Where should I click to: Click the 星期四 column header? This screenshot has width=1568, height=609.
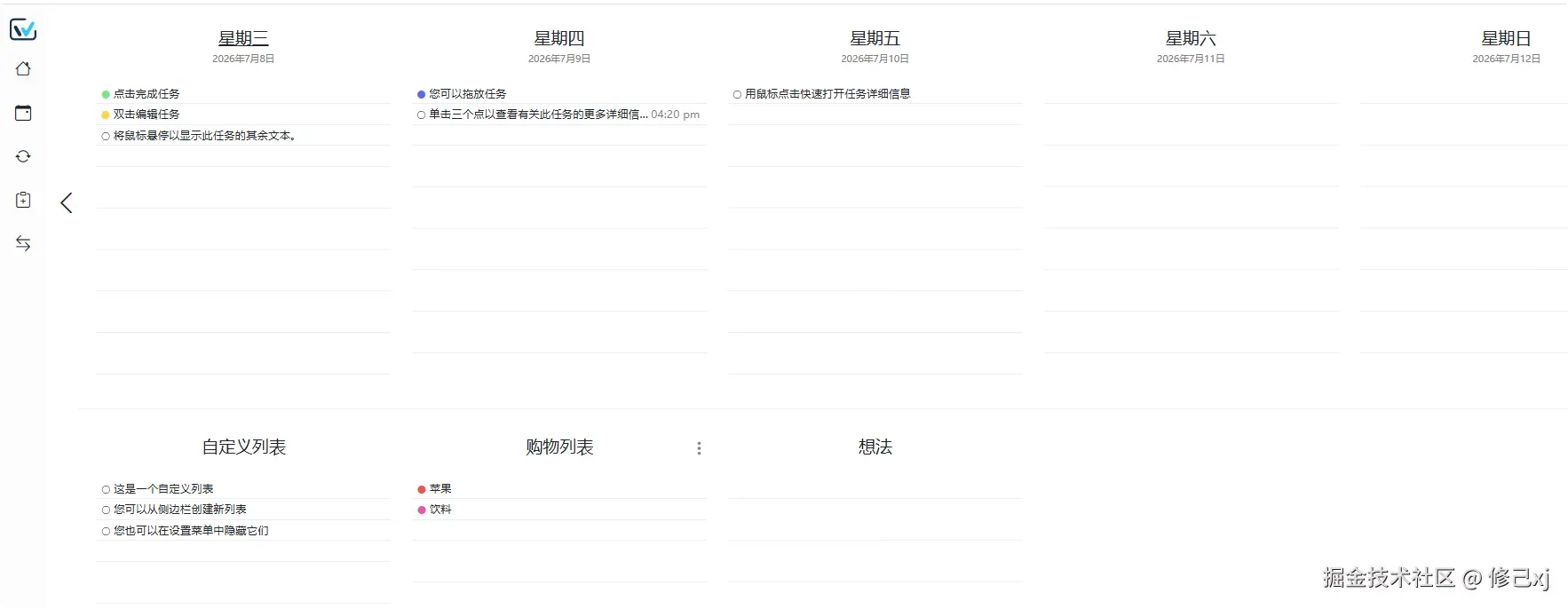coord(559,38)
